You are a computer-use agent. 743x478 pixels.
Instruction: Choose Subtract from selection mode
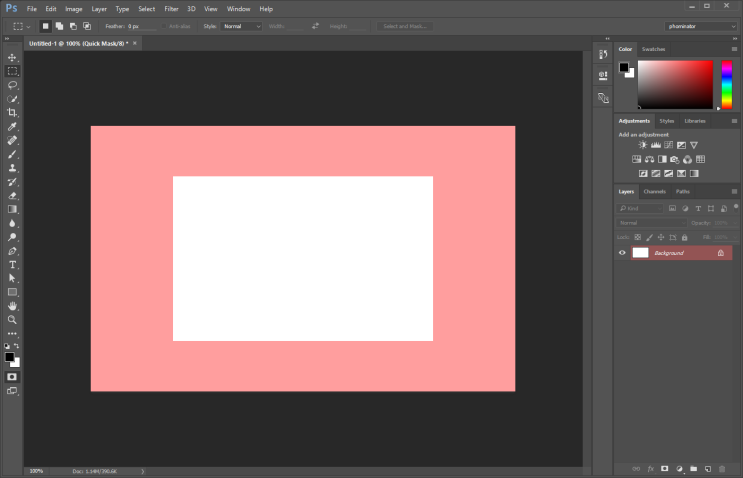click(73, 26)
